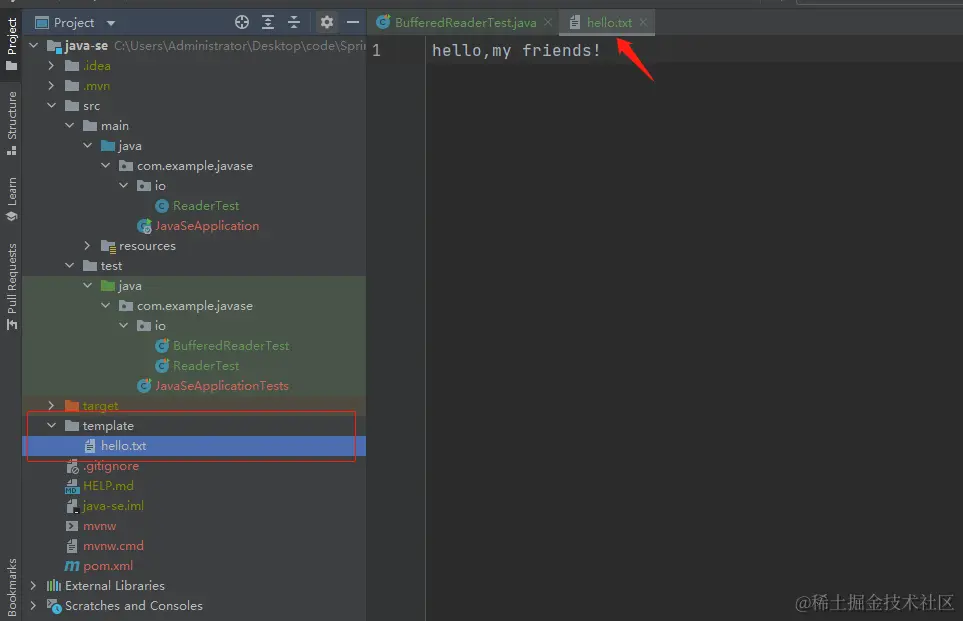This screenshot has width=963, height=621.
Task: Click the Project view icon in header
Action: [x=42, y=23]
